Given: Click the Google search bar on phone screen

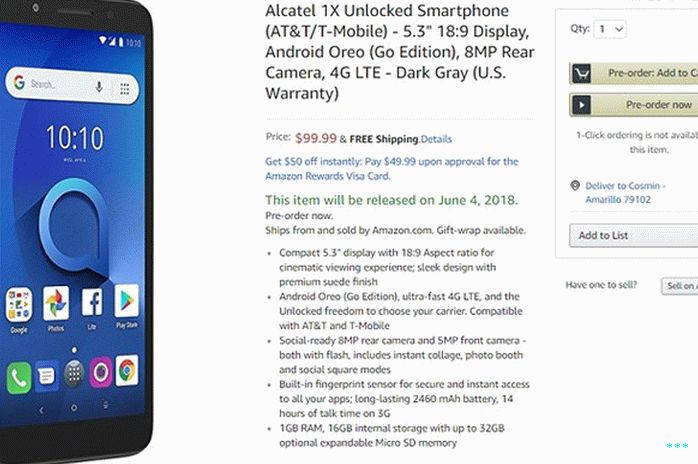Looking at the screenshot, I should (x=72, y=86).
